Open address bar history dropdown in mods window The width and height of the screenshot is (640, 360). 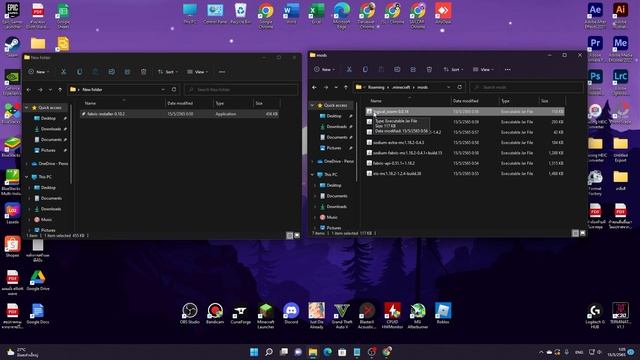click(x=449, y=87)
